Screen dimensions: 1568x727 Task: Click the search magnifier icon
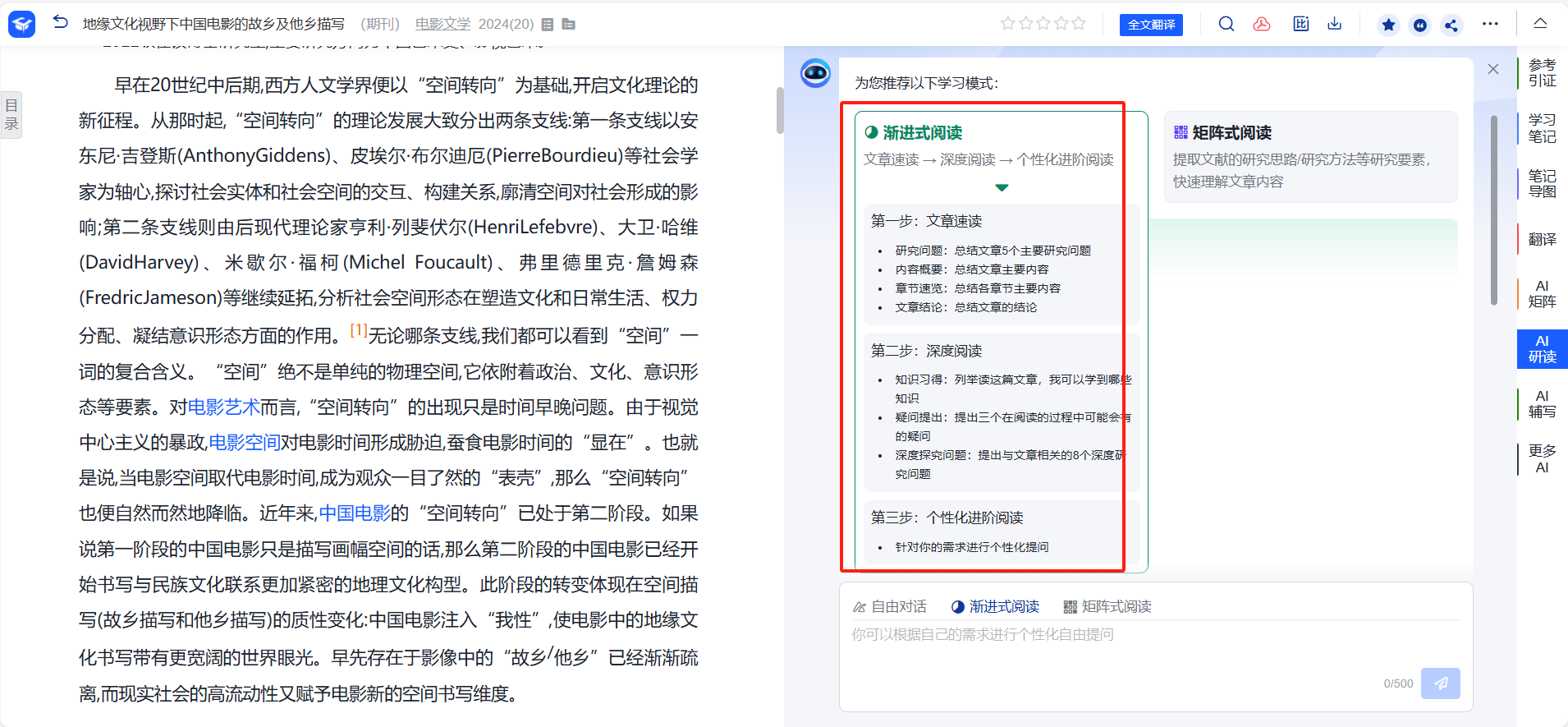(1226, 24)
